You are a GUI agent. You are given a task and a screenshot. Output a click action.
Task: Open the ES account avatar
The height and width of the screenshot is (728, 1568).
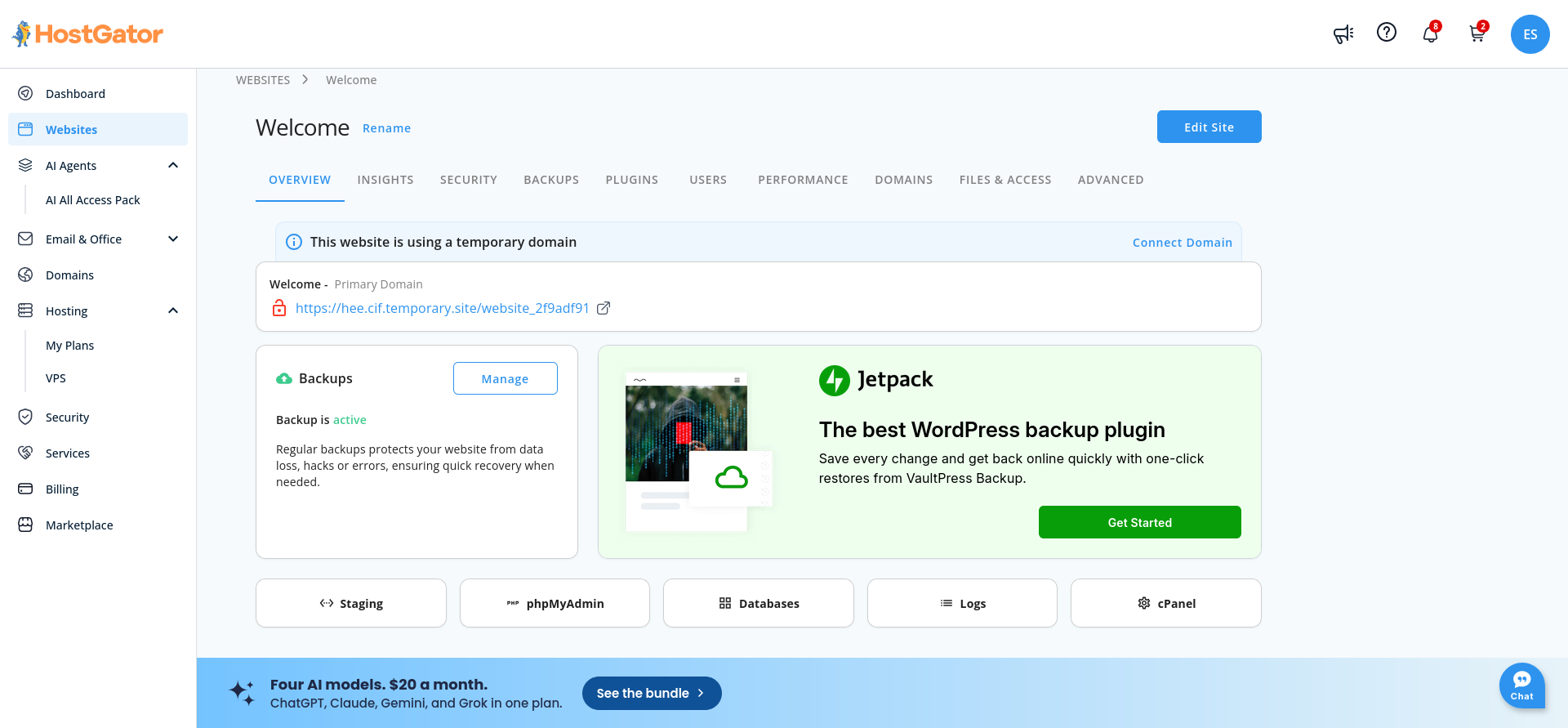(1530, 34)
